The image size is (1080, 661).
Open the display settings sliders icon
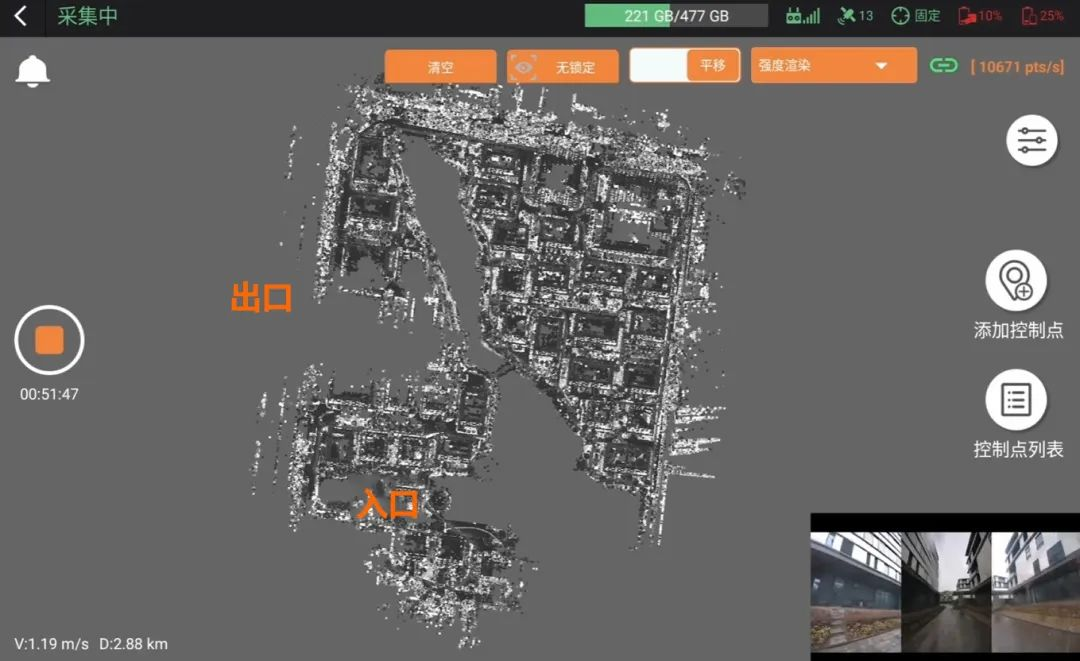click(1031, 141)
